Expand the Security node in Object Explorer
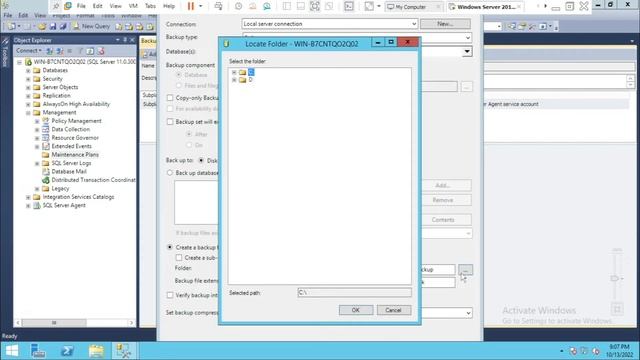The image size is (640, 360). tap(28, 79)
